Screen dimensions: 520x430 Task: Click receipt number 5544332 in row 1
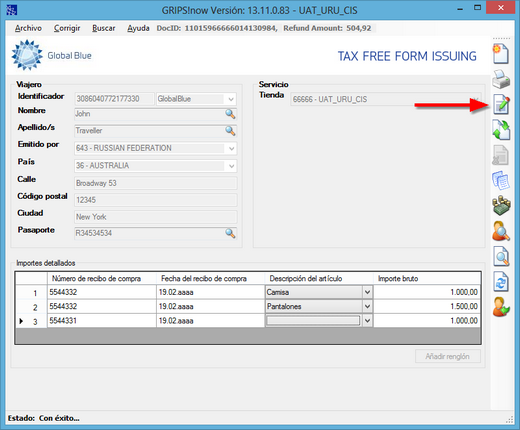click(x=102, y=292)
